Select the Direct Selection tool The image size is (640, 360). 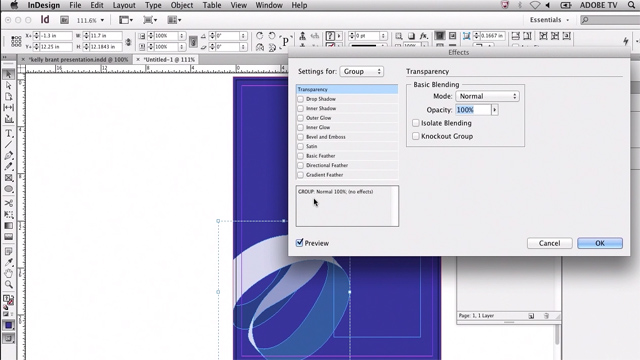[x=9, y=85]
